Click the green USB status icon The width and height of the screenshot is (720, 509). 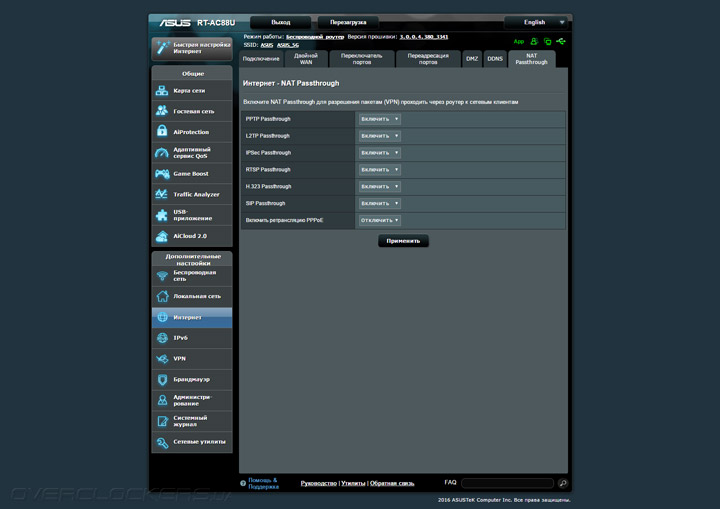click(561, 41)
